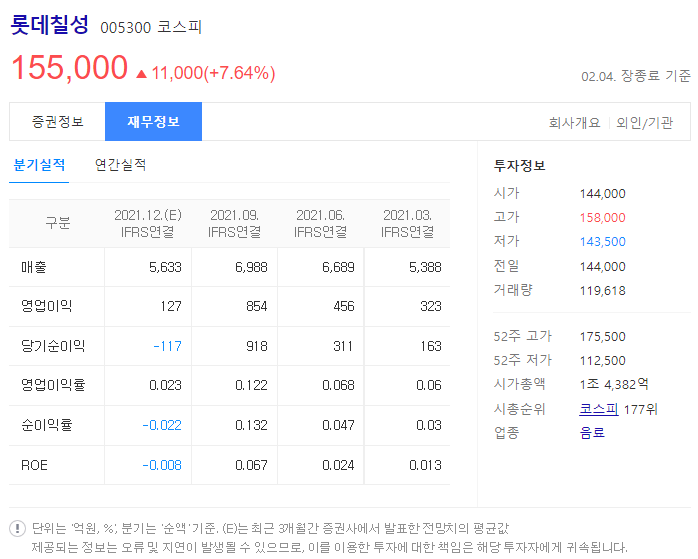
Task: Click the 저가 value 143,500
Action: point(603,242)
